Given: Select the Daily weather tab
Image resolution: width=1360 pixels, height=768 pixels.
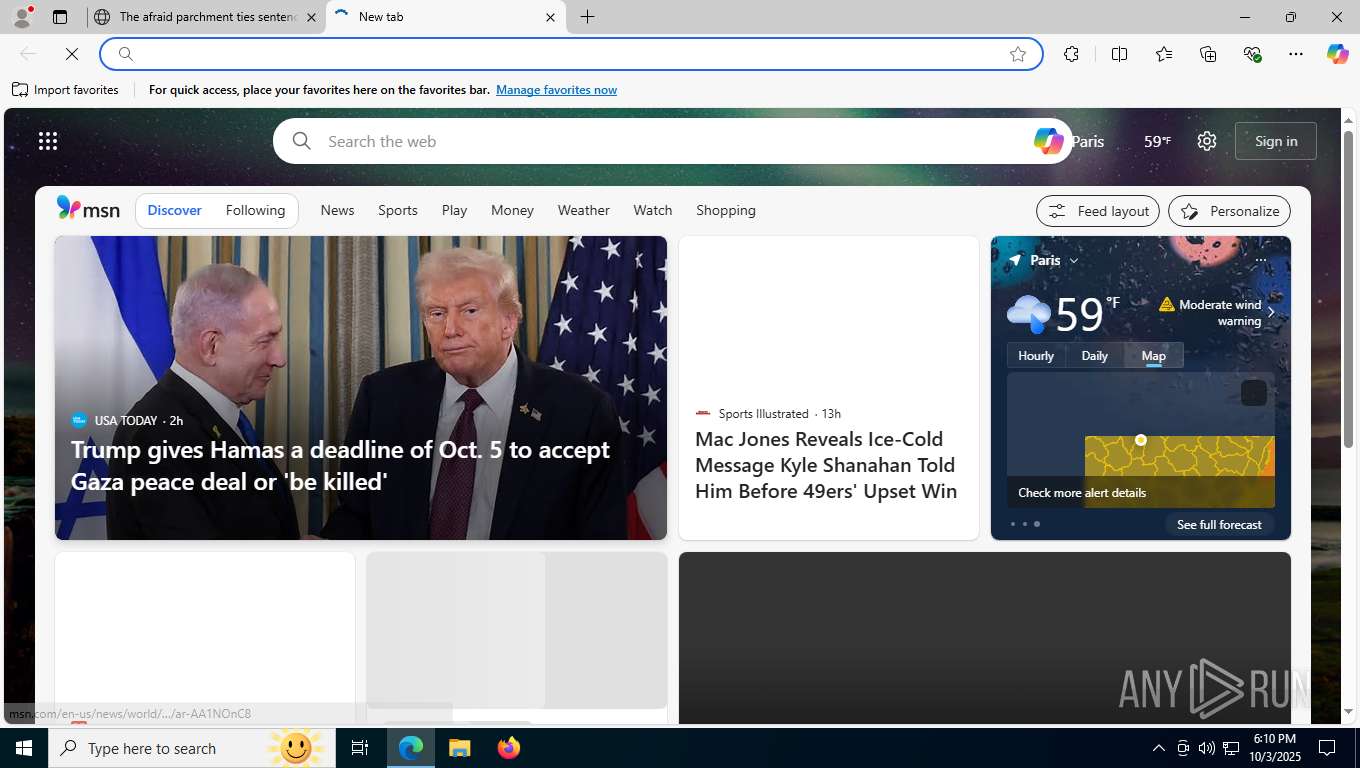Looking at the screenshot, I should [1094, 356].
